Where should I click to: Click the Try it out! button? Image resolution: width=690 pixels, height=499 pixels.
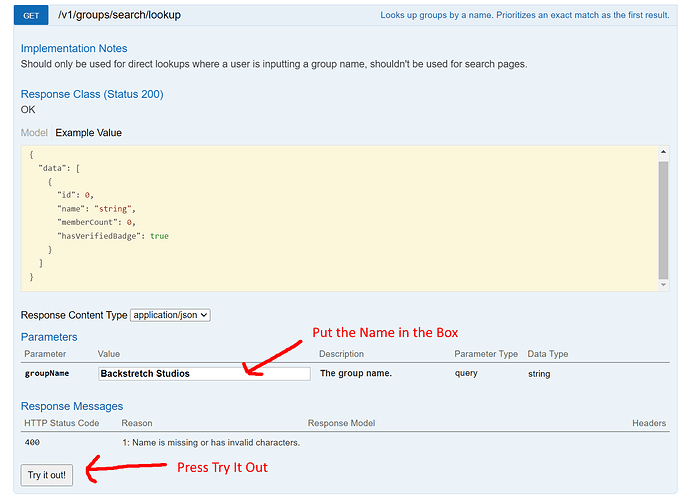[x=47, y=475]
